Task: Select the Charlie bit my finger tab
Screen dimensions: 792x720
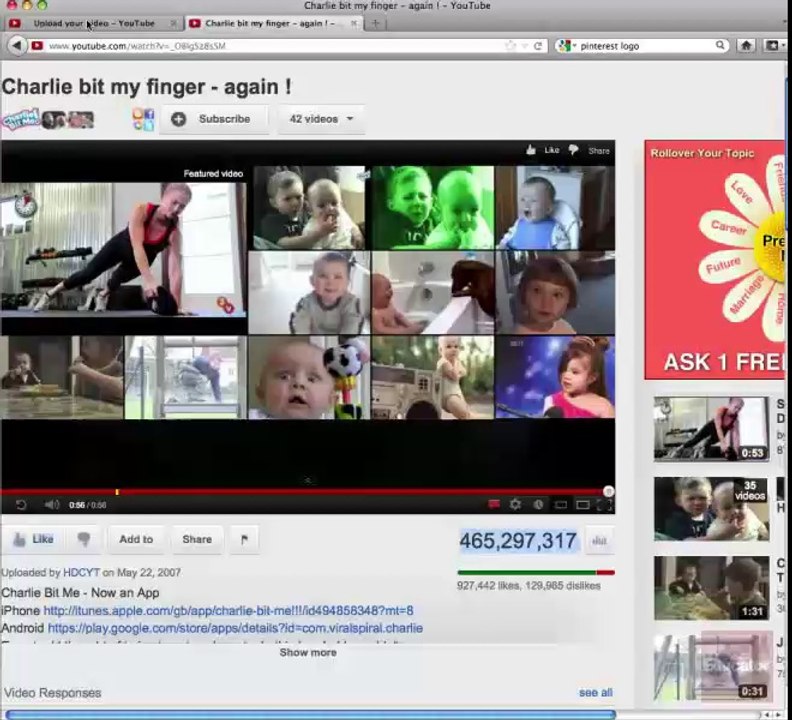Action: (273, 23)
